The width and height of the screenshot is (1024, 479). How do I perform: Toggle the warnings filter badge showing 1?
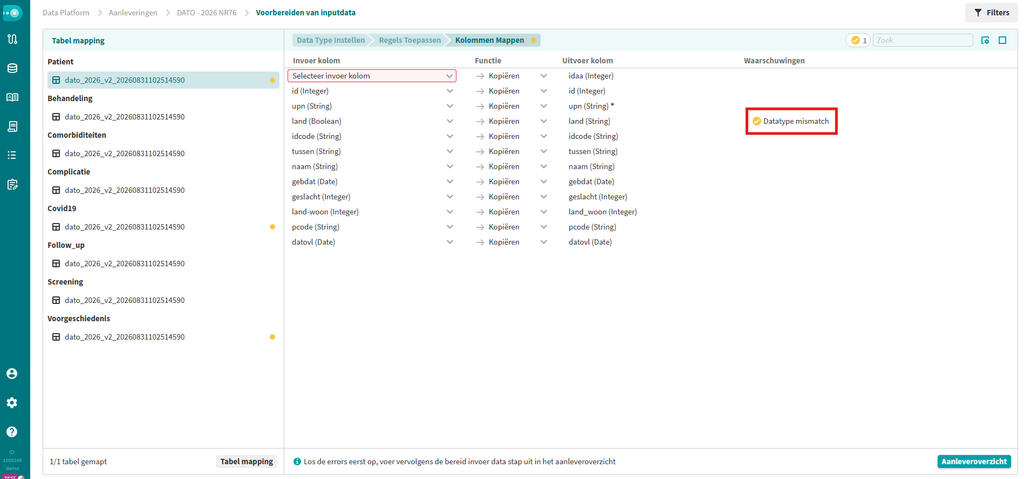(x=857, y=41)
